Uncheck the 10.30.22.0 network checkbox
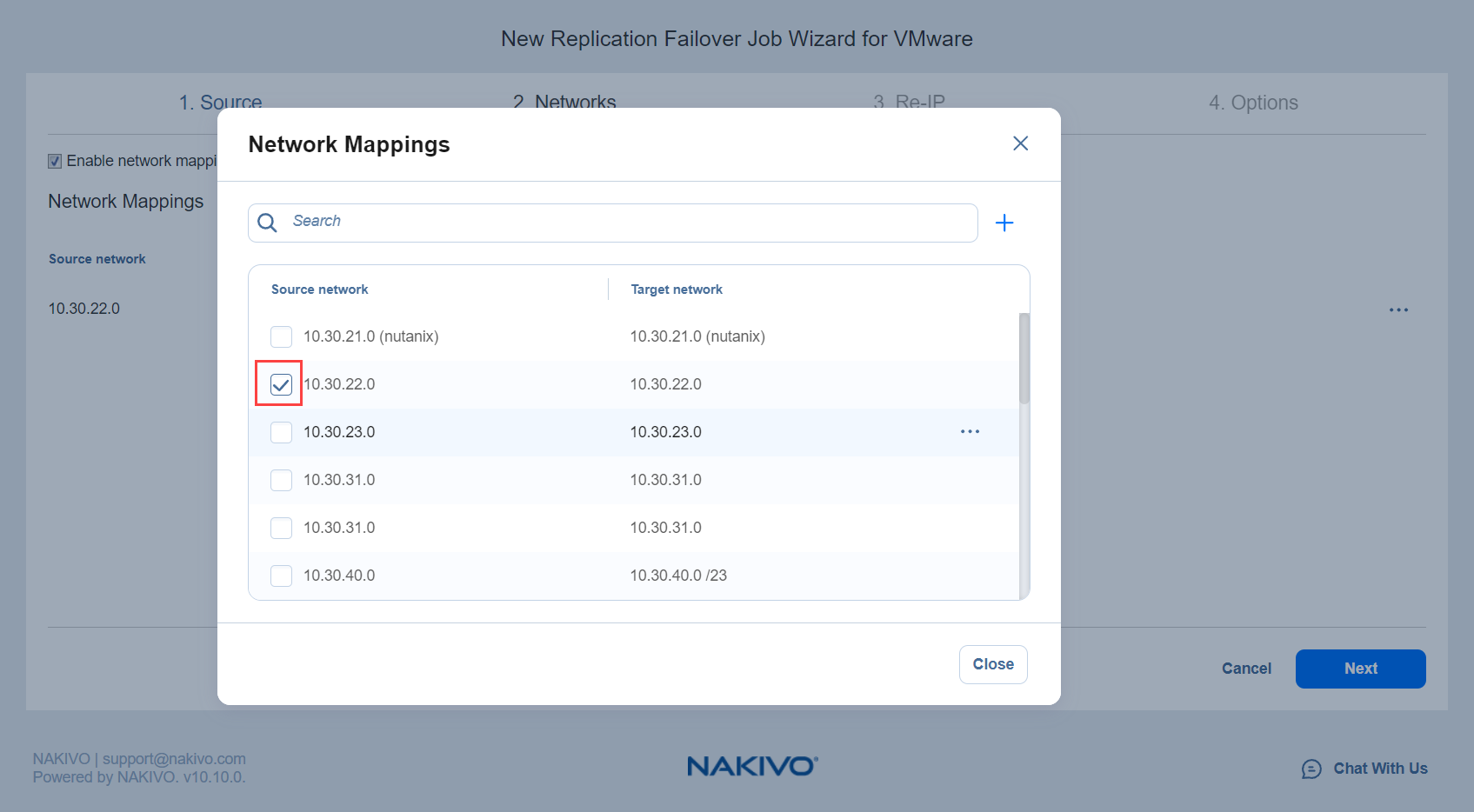This screenshot has height=812, width=1474. (x=281, y=384)
